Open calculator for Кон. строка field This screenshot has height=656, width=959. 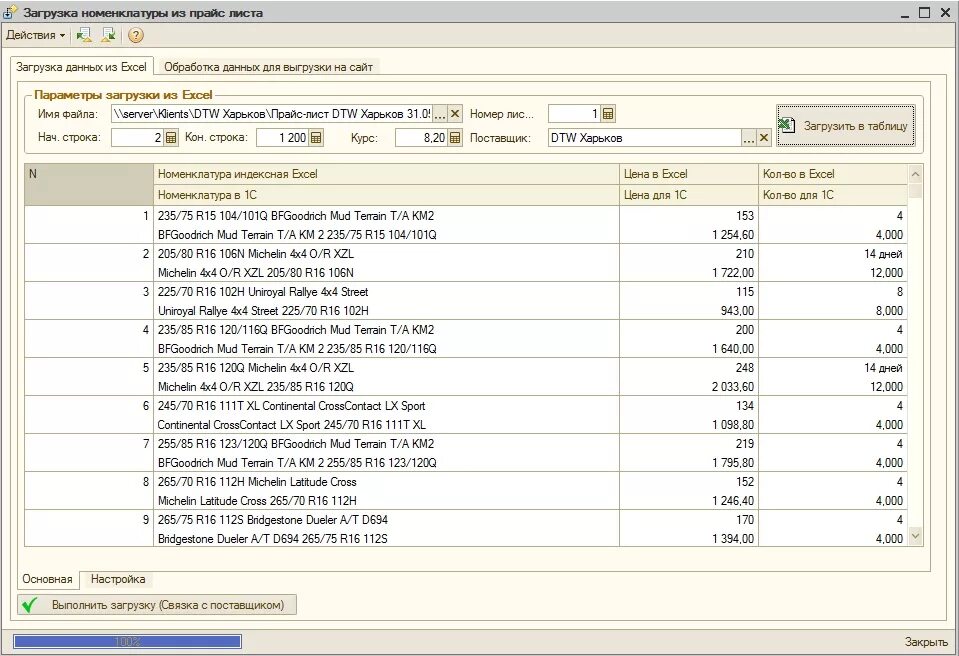(x=316, y=138)
